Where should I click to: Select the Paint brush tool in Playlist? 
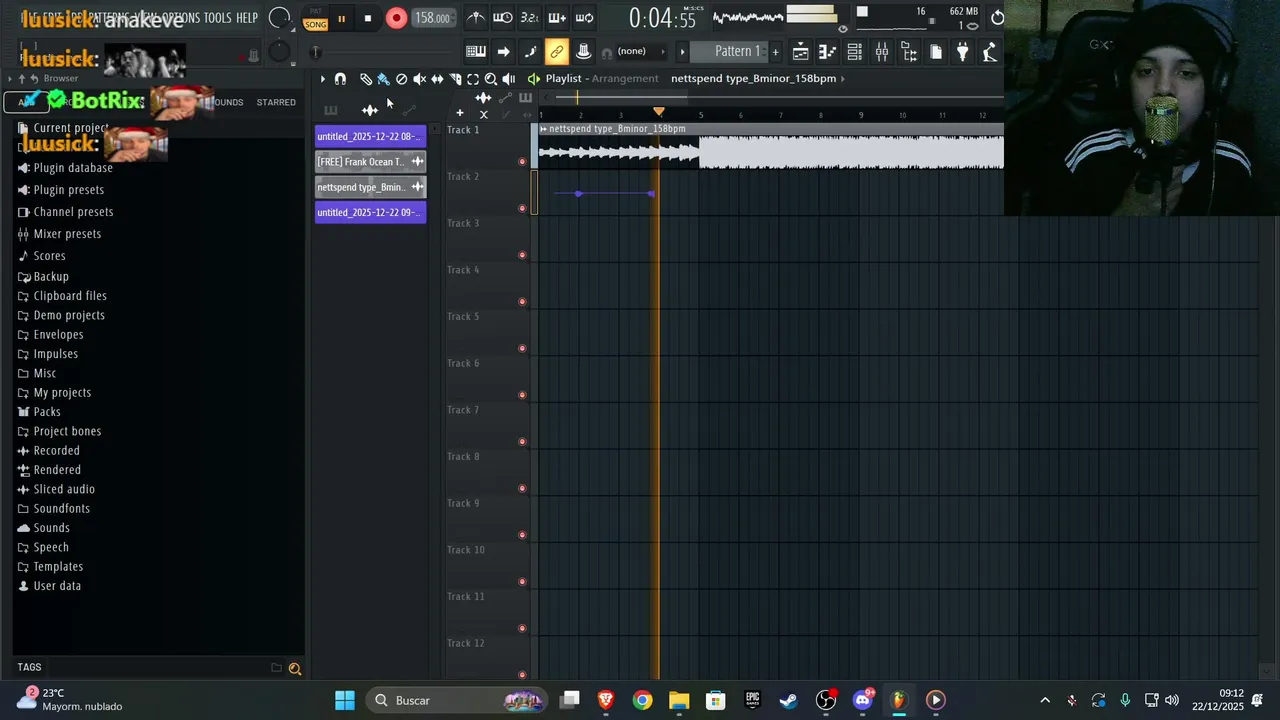pos(383,79)
